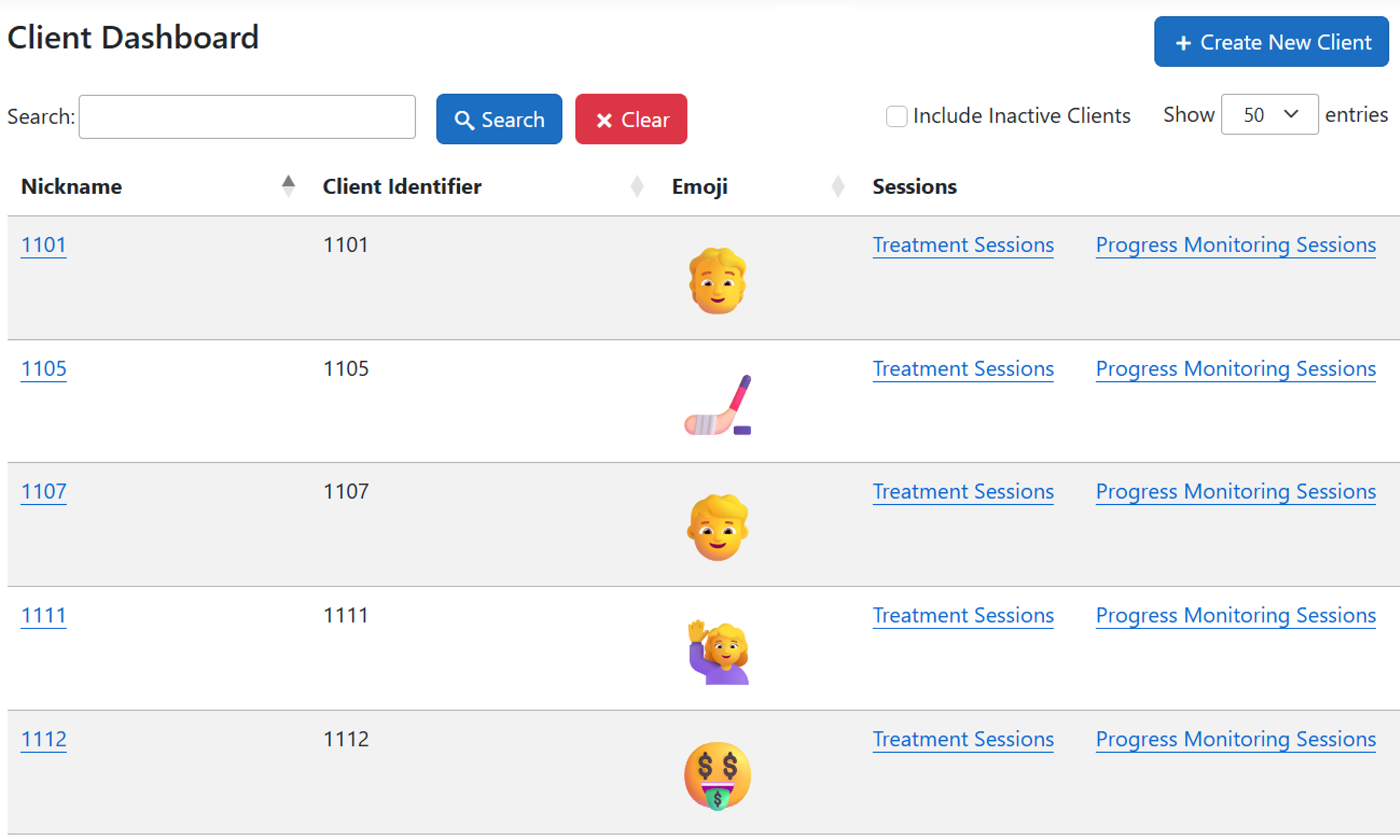Open client 1101 via its nickname link

tap(43, 244)
